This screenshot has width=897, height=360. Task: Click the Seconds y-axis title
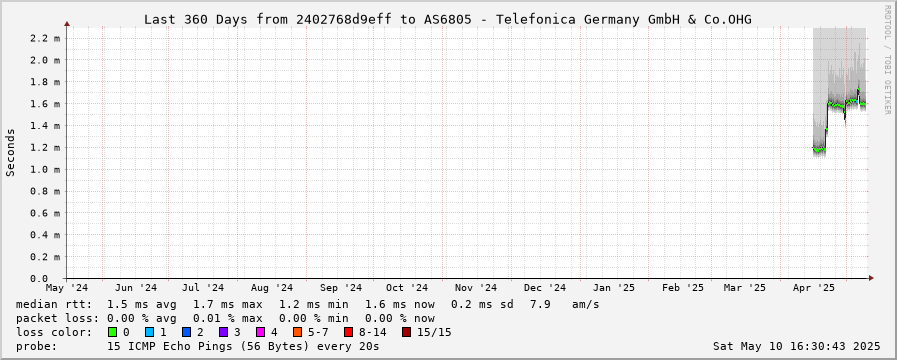tap(10, 152)
